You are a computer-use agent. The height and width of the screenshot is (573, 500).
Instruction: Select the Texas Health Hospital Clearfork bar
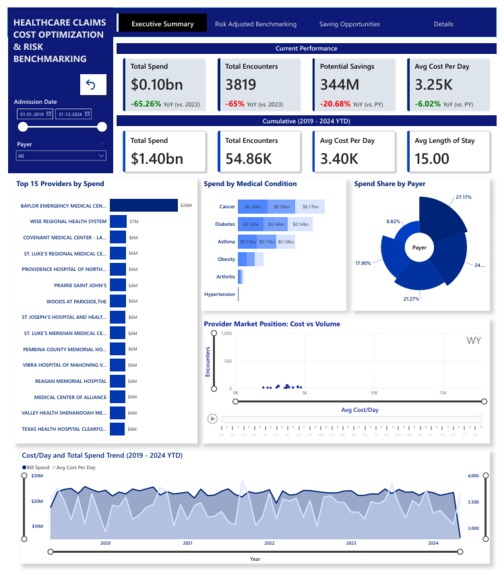tap(117, 429)
